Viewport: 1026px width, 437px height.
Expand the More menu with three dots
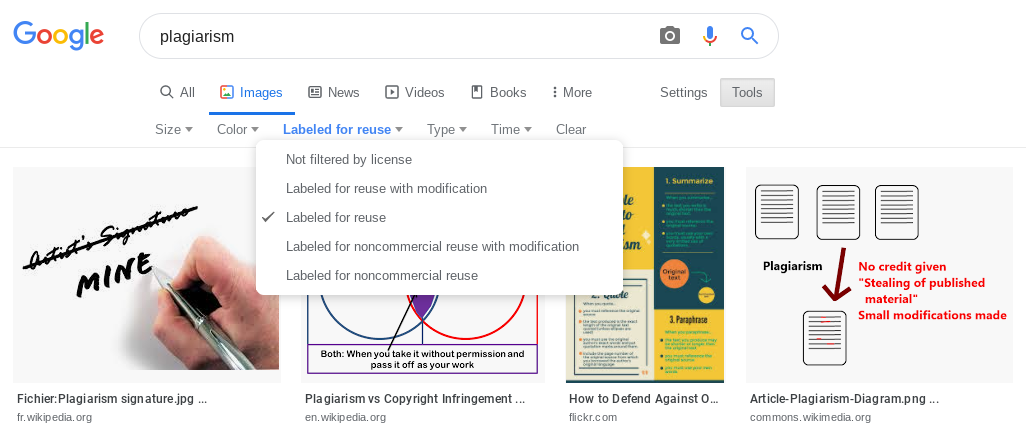click(x=572, y=92)
